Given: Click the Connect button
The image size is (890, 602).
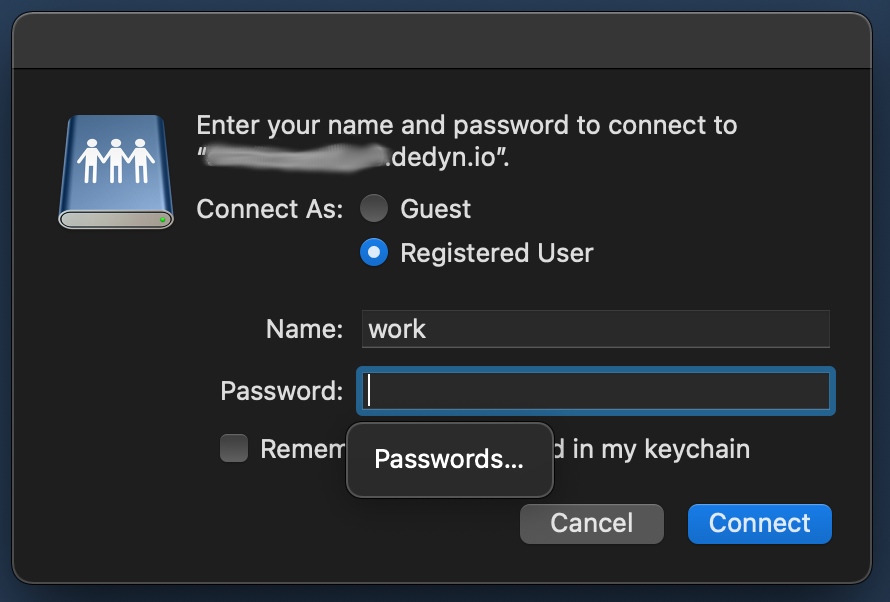Looking at the screenshot, I should pos(759,523).
